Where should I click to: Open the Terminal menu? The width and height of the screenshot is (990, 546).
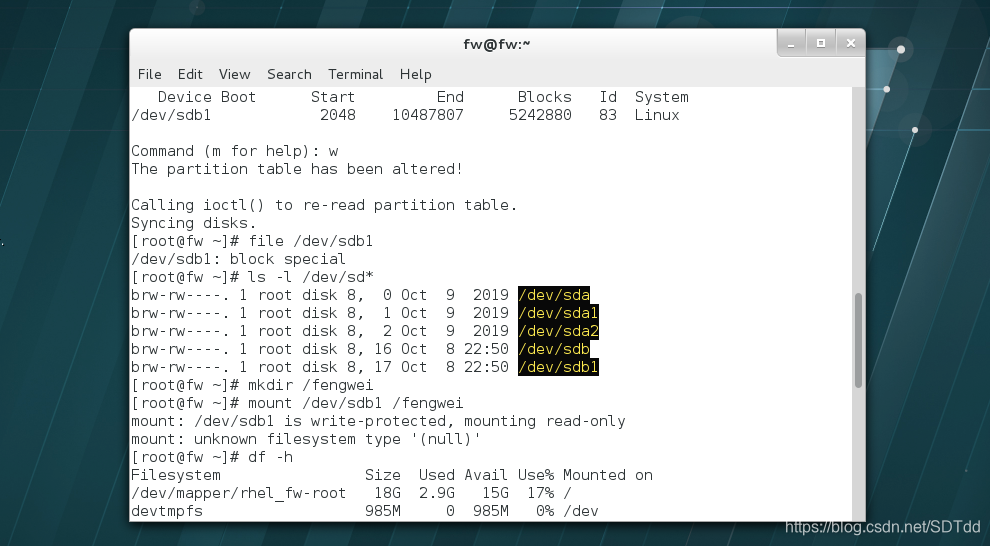click(x=355, y=74)
